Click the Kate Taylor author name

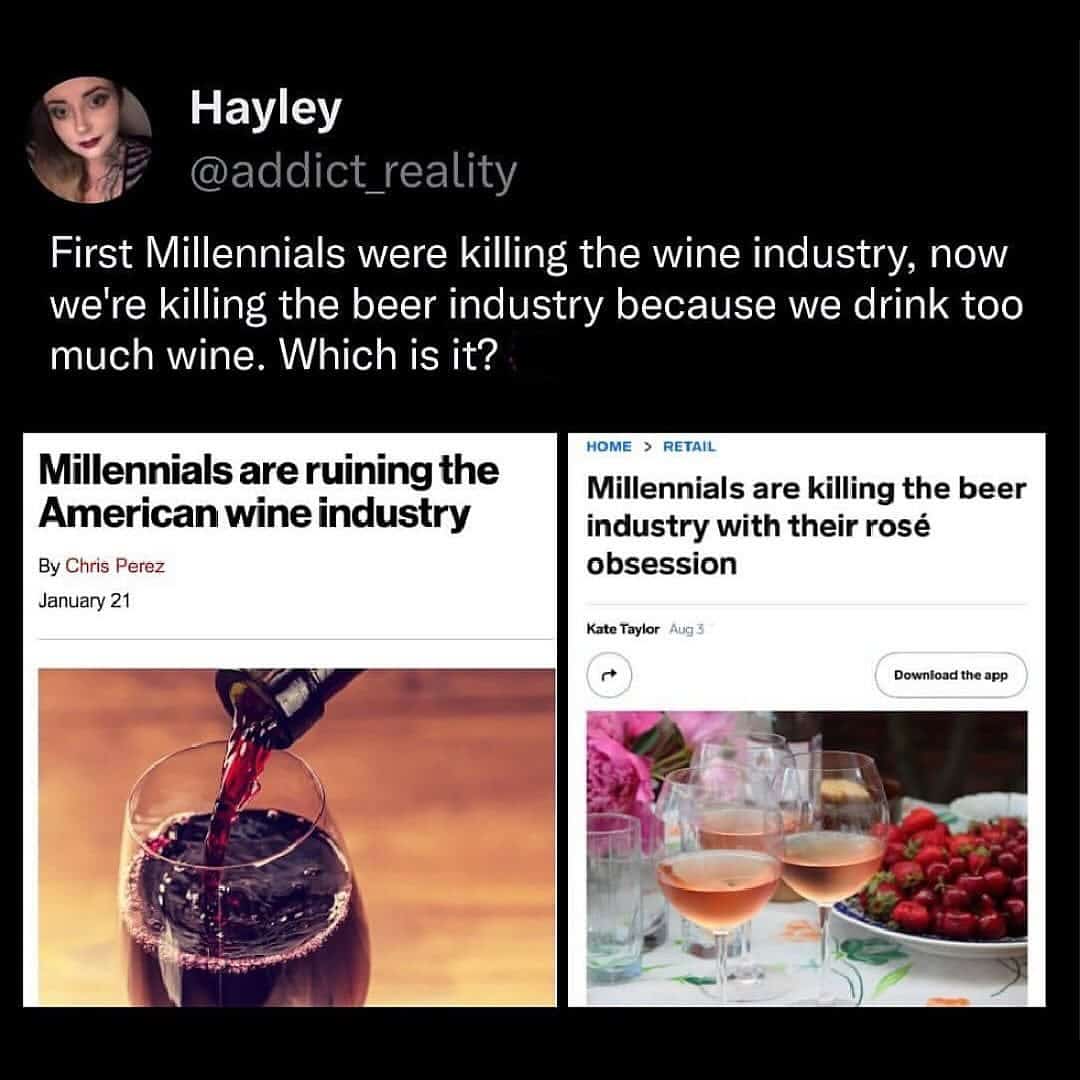pyautogui.click(x=620, y=629)
